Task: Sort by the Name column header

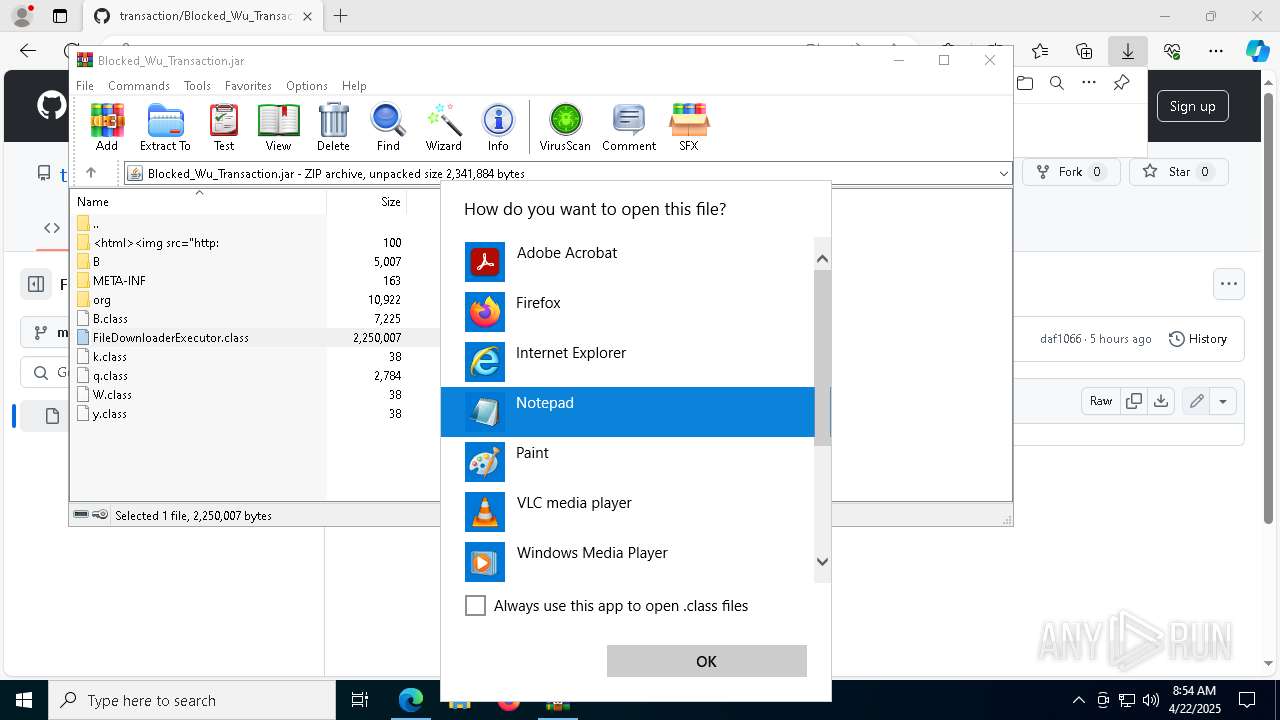Action: pos(199,201)
